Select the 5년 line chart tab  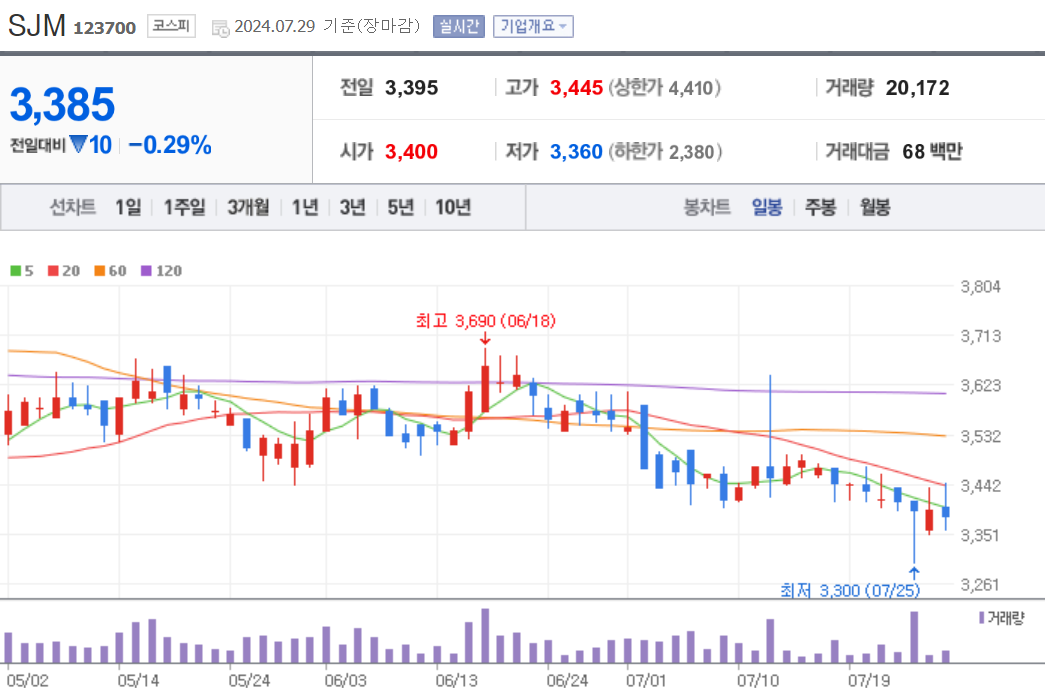[x=401, y=207]
